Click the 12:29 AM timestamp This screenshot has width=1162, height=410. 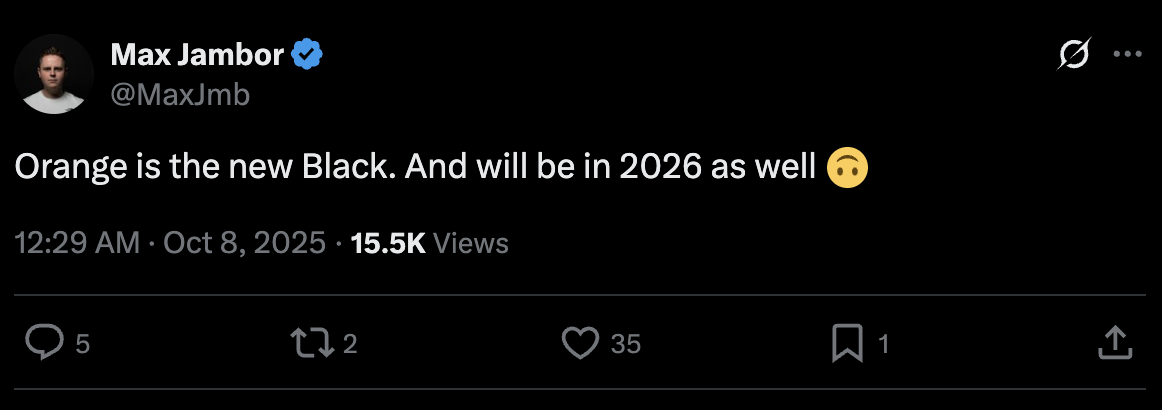tap(78, 243)
